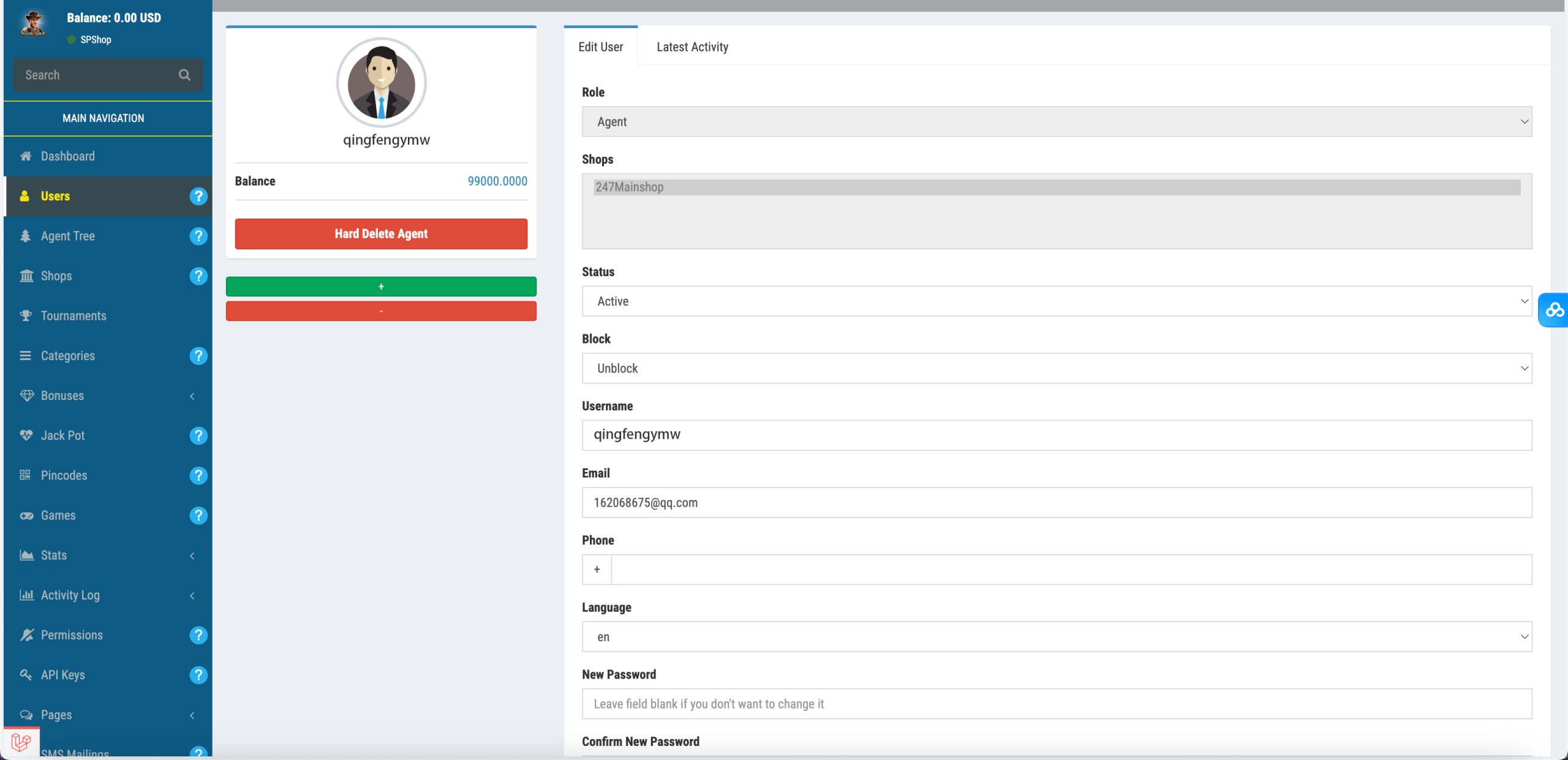Click the Jack Pot heartbeat icon

pyautogui.click(x=26, y=435)
